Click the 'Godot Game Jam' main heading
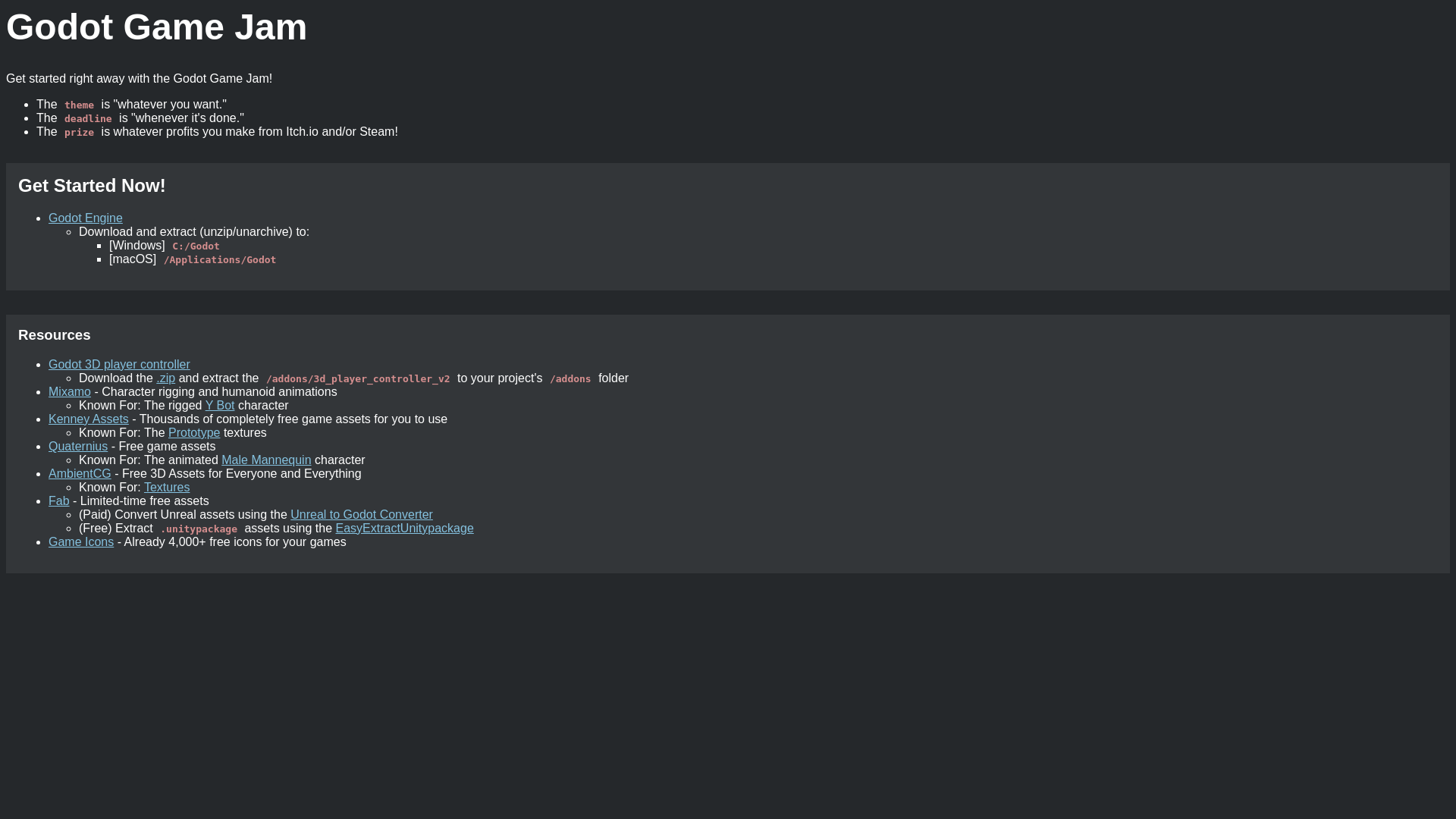This screenshot has width=1456, height=819. click(157, 27)
